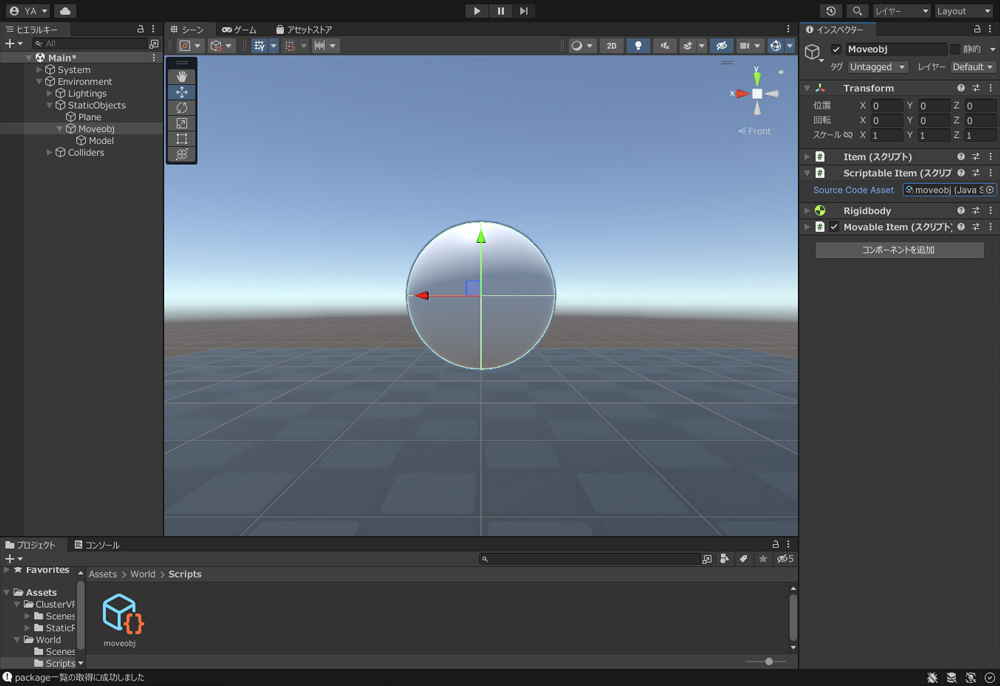Open the undo history icon

[x=831, y=11]
